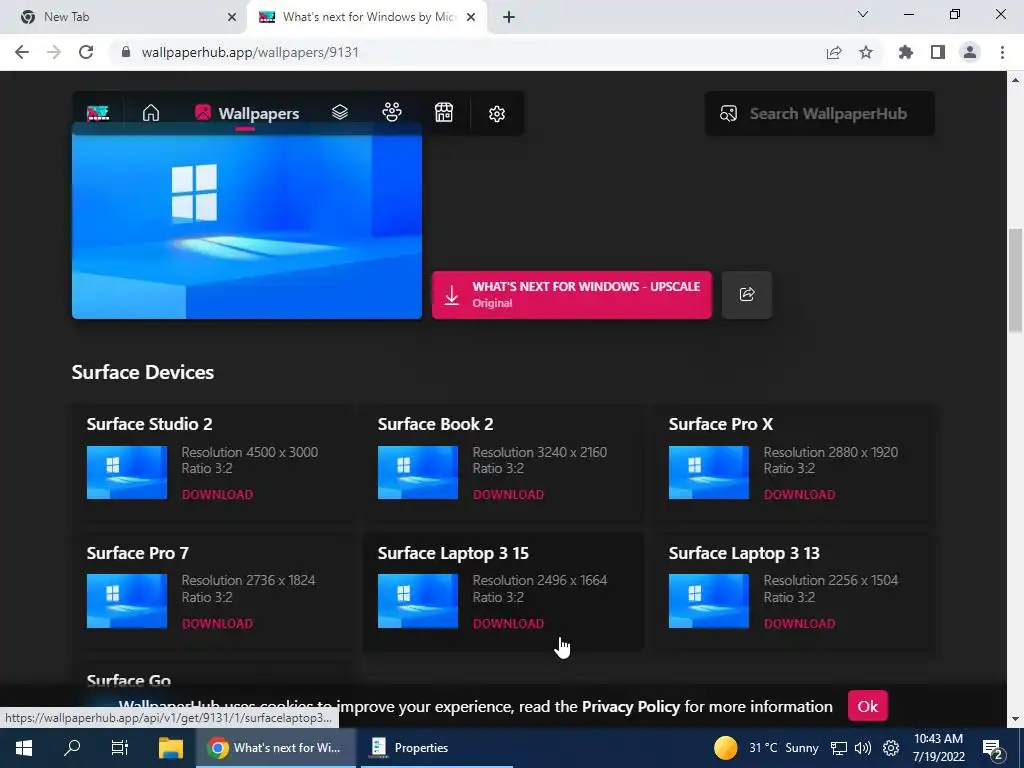Download the Surface Pro X wallpaper

[799, 494]
